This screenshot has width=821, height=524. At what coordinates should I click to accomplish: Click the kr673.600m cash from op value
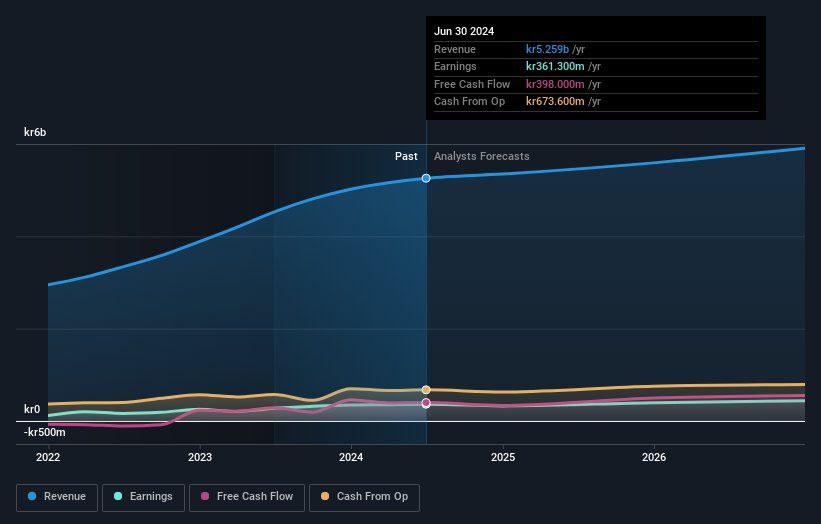(x=555, y=102)
